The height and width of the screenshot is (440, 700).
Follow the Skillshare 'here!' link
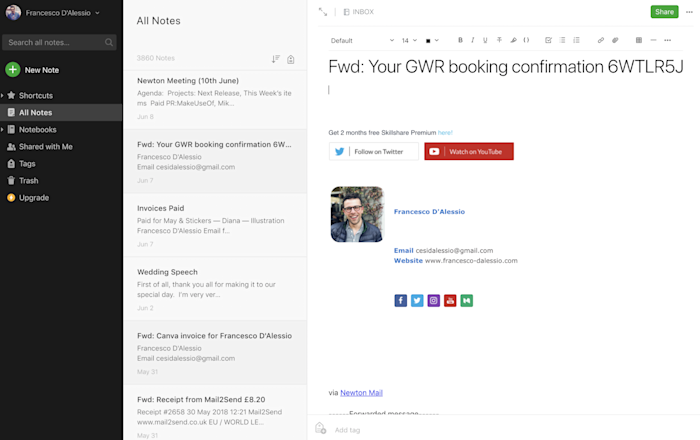[x=445, y=133]
